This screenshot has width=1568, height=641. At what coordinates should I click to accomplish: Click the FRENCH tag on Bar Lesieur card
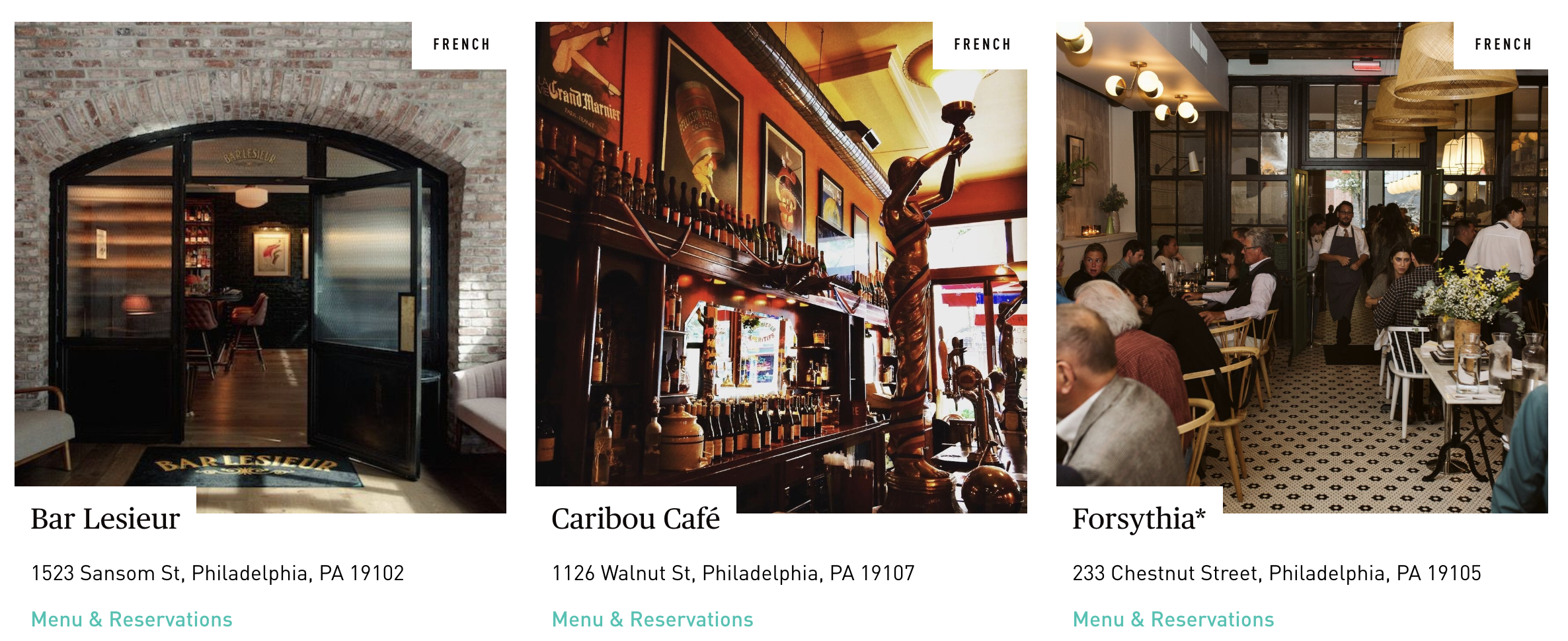(461, 44)
